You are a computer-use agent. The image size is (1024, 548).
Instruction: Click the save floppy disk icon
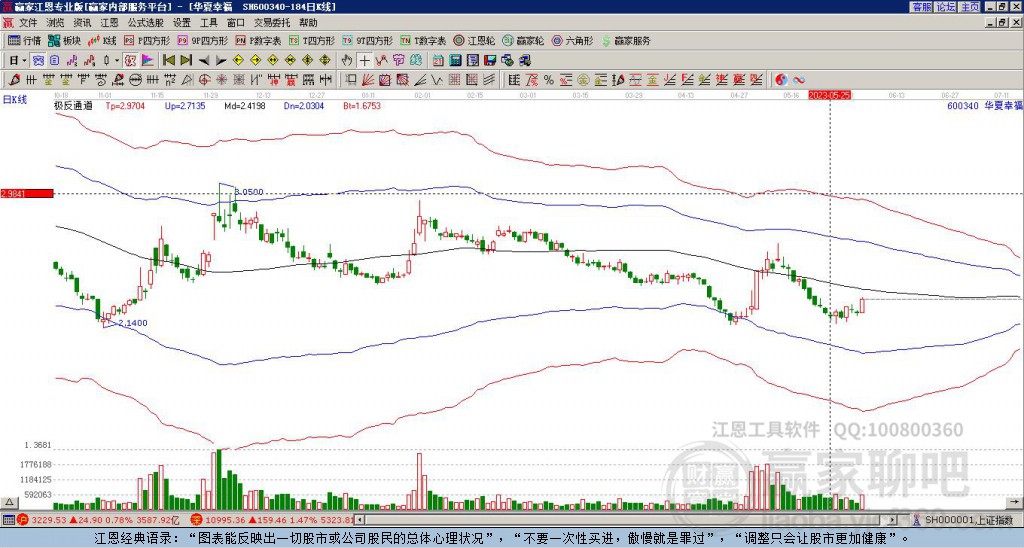tap(489, 60)
